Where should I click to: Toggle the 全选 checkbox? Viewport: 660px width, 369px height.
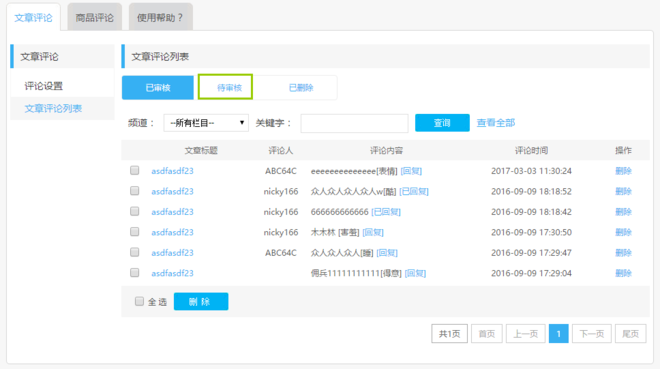pos(139,301)
